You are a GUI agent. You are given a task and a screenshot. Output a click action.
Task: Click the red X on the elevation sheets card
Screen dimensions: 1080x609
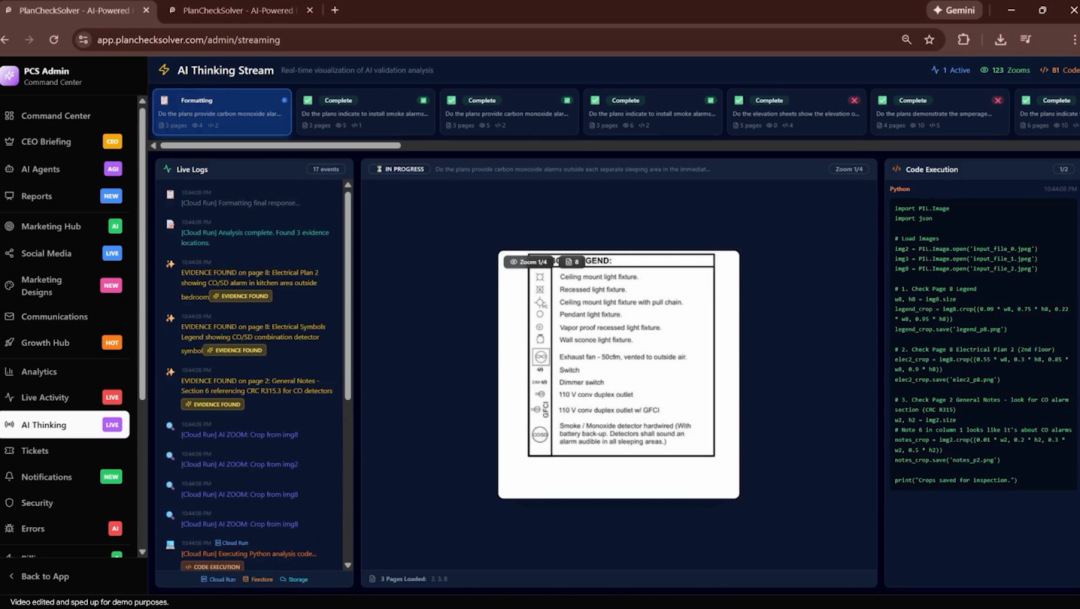click(856, 100)
